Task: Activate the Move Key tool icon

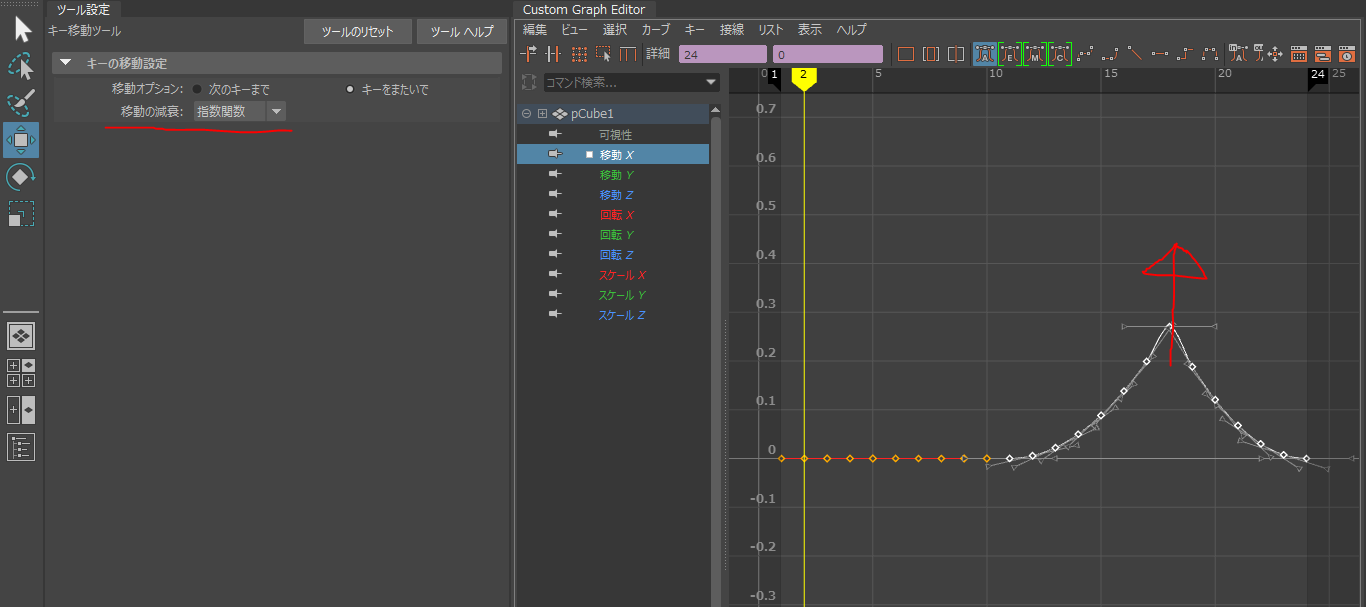Action: (21, 140)
